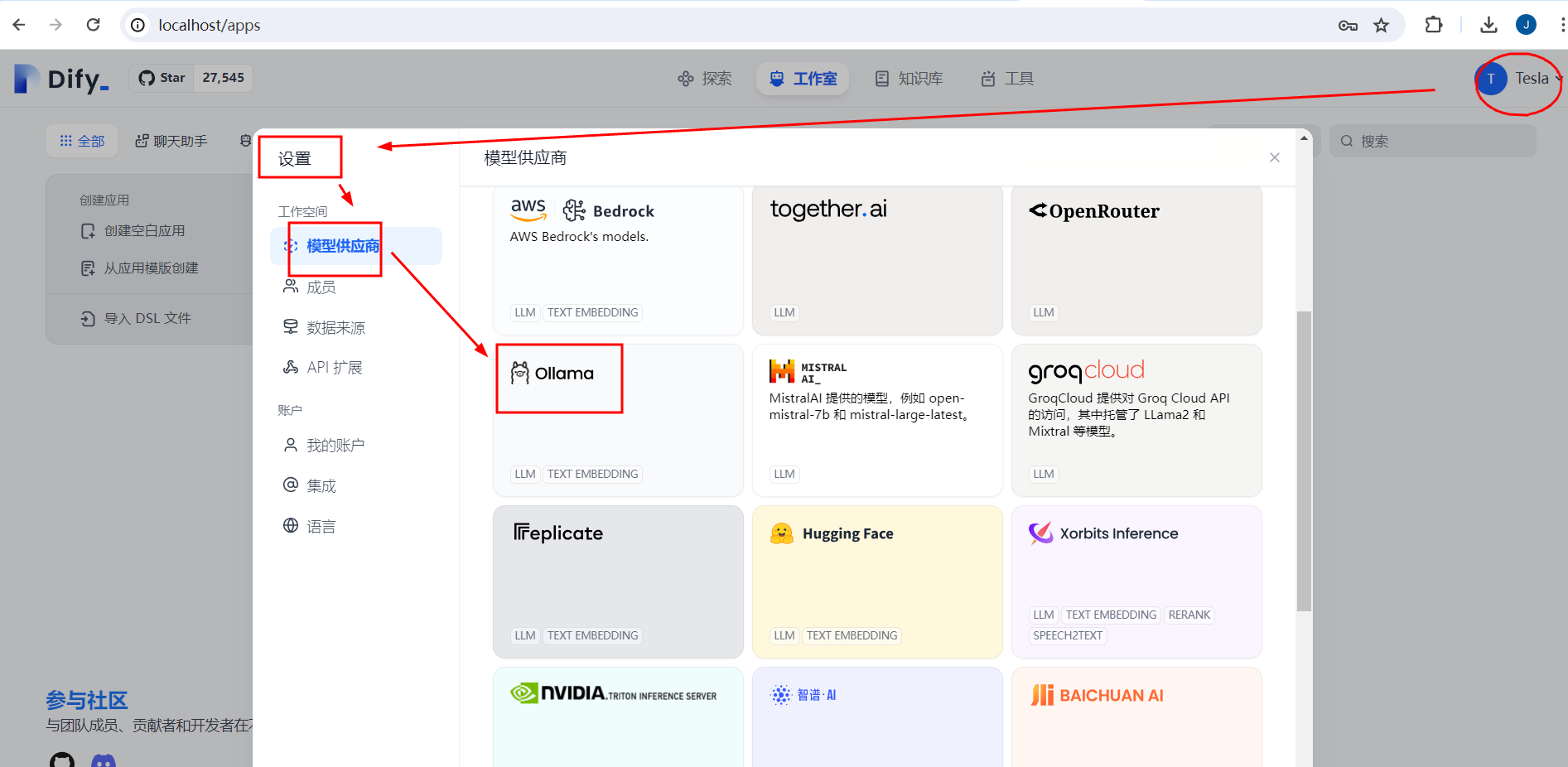Open saved passwords key icon
The width and height of the screenshot is (1568, 767).
[1348, 26]
